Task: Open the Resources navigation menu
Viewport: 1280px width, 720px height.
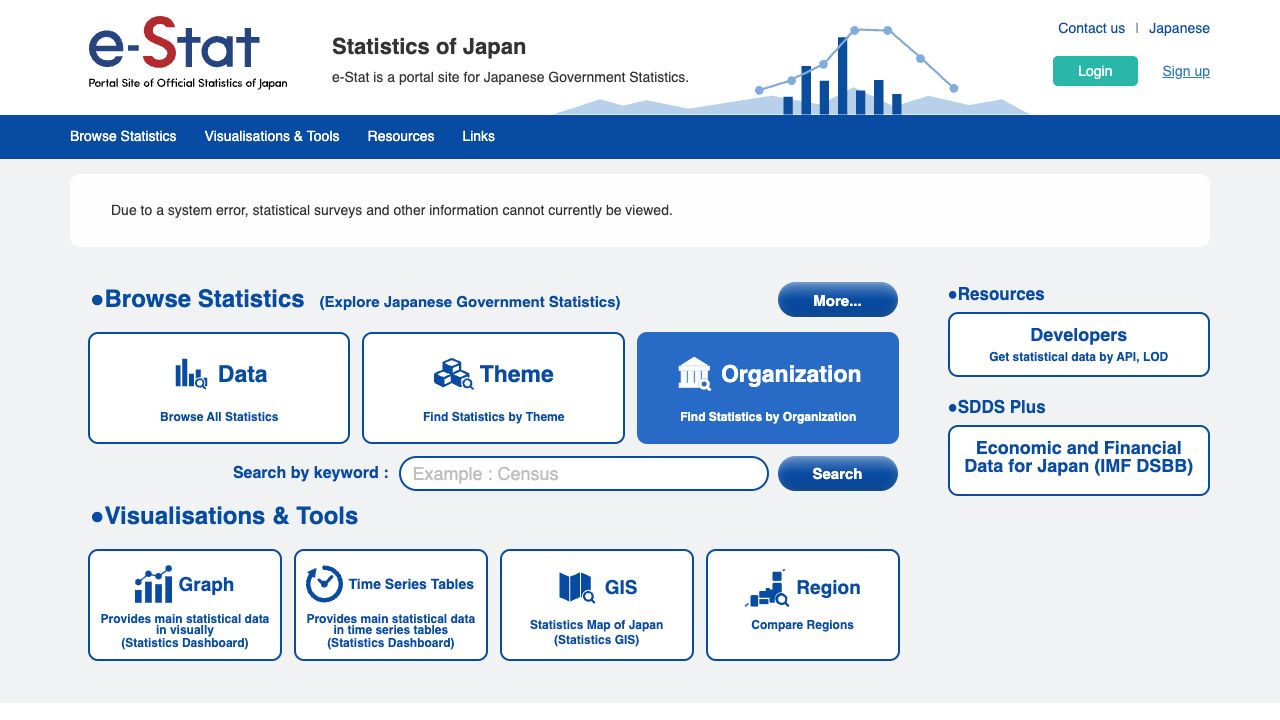Action: pyautogui.click(x=401, y=137)
